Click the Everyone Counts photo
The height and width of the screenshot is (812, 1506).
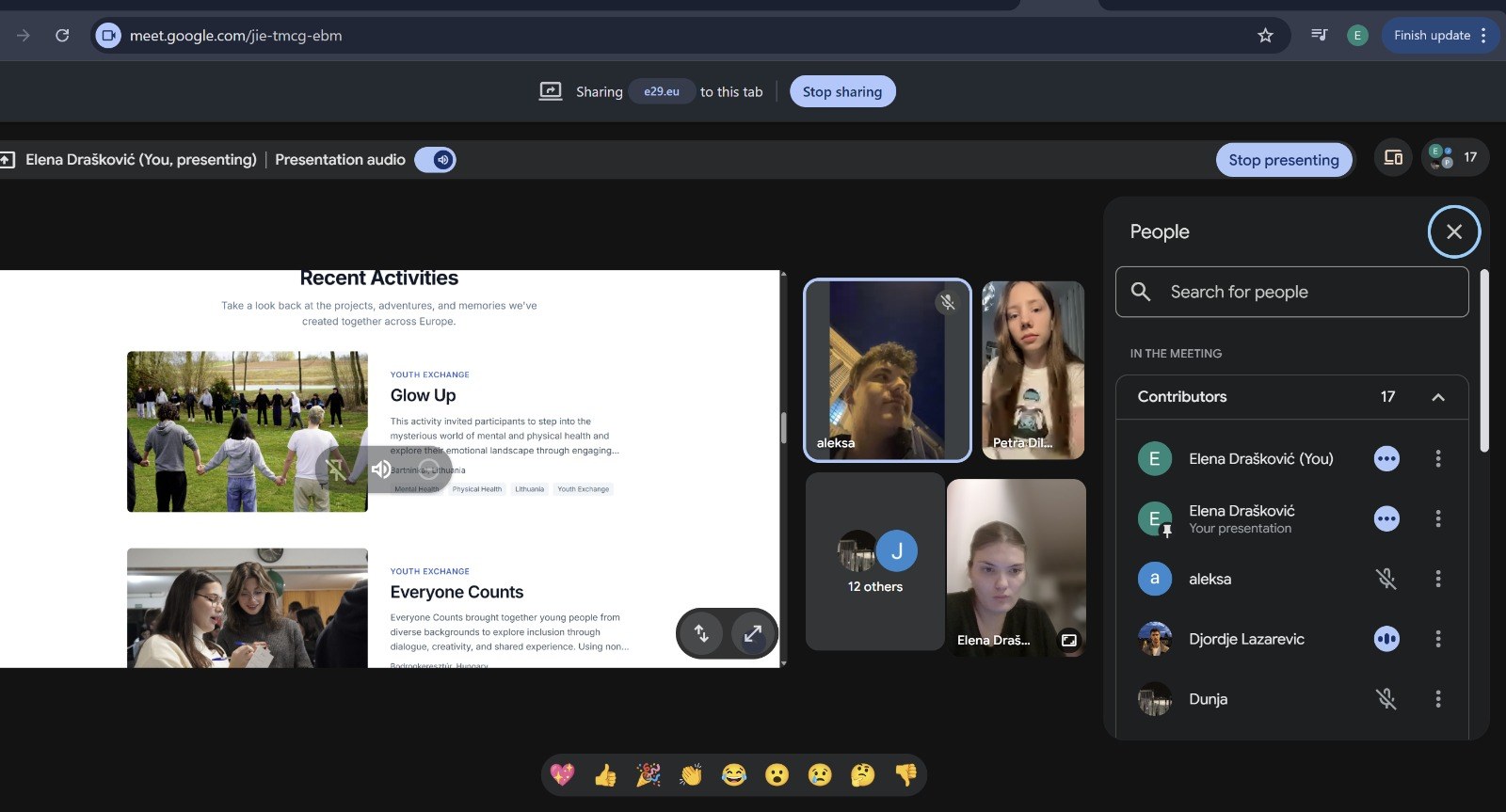(x=248, y=608)
